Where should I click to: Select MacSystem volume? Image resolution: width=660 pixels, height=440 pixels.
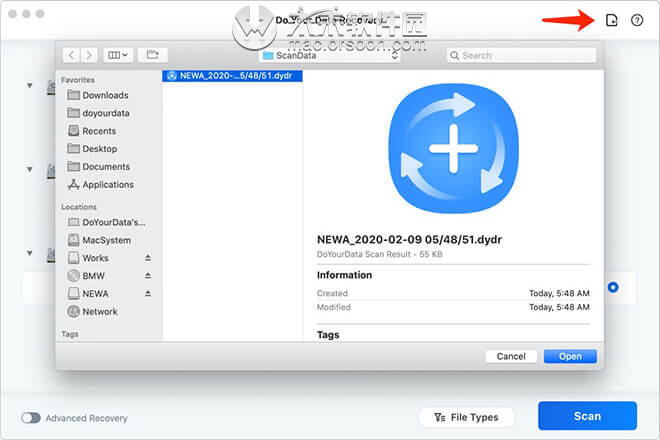tap(106, 240)
